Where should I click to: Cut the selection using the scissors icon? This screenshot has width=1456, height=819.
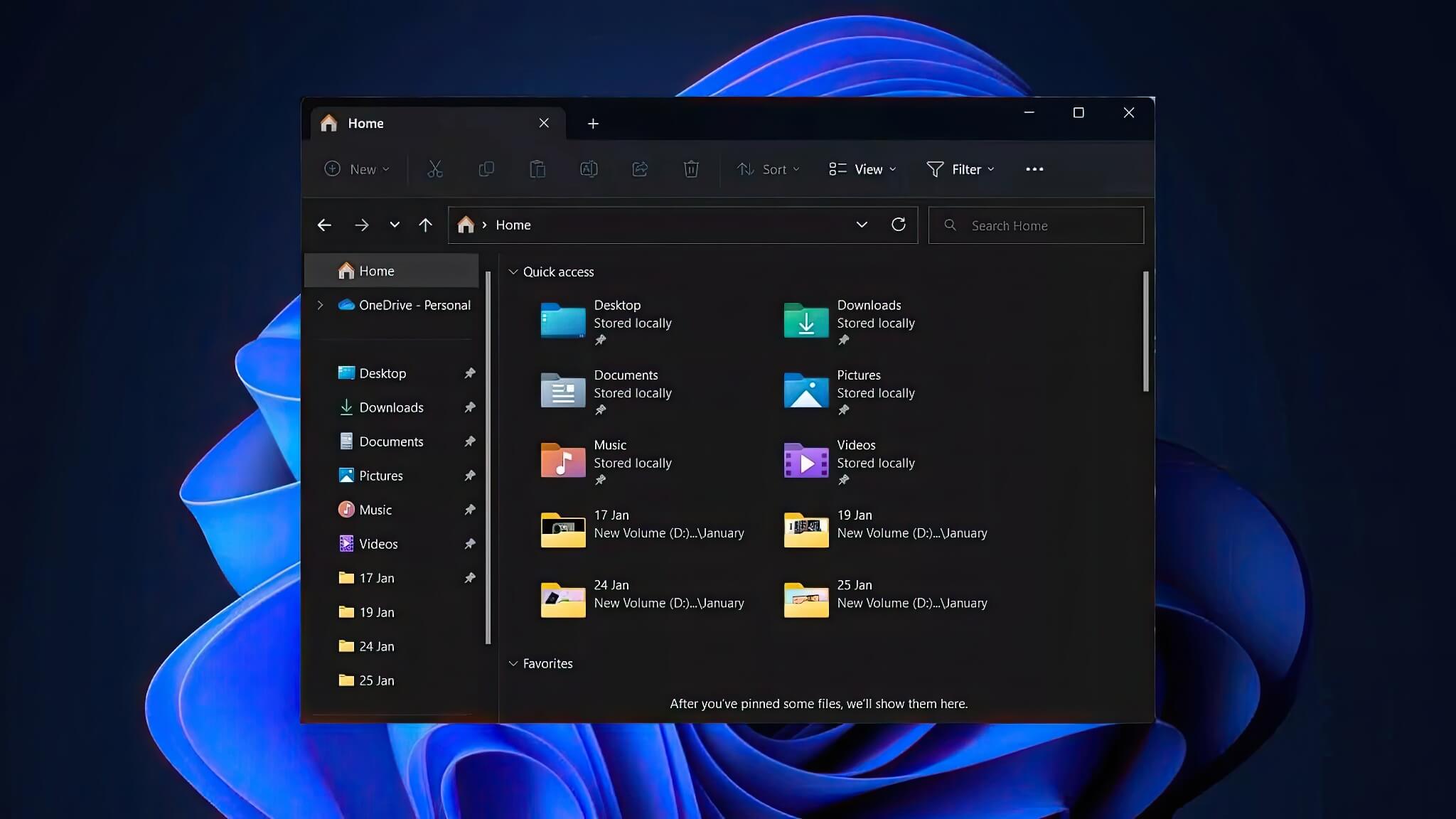pos(434,169)
